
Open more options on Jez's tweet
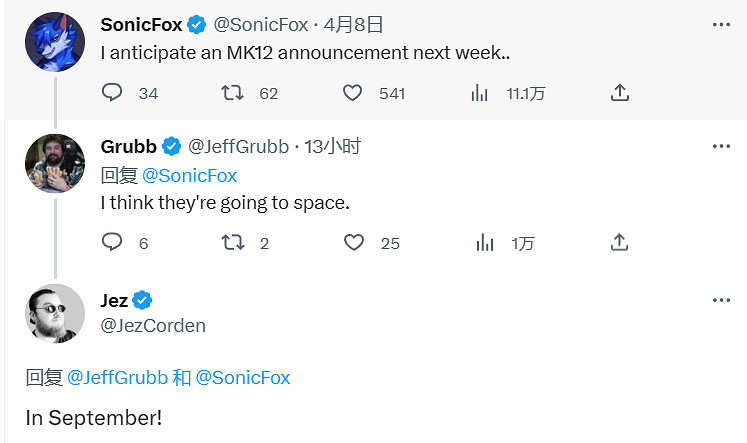[x=721, y=301]
